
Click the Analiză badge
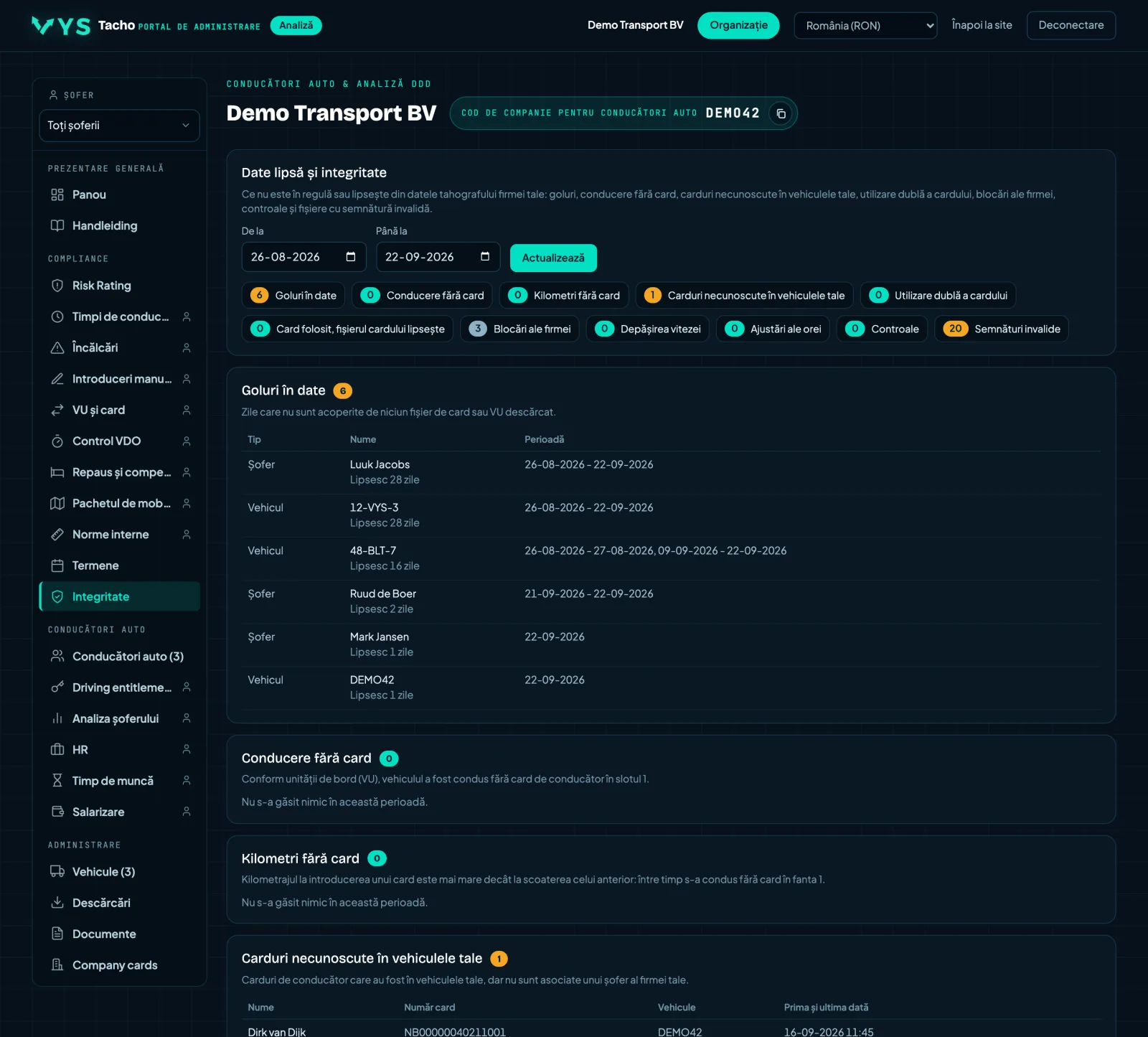pyautogui.click(x=296, y=25)
